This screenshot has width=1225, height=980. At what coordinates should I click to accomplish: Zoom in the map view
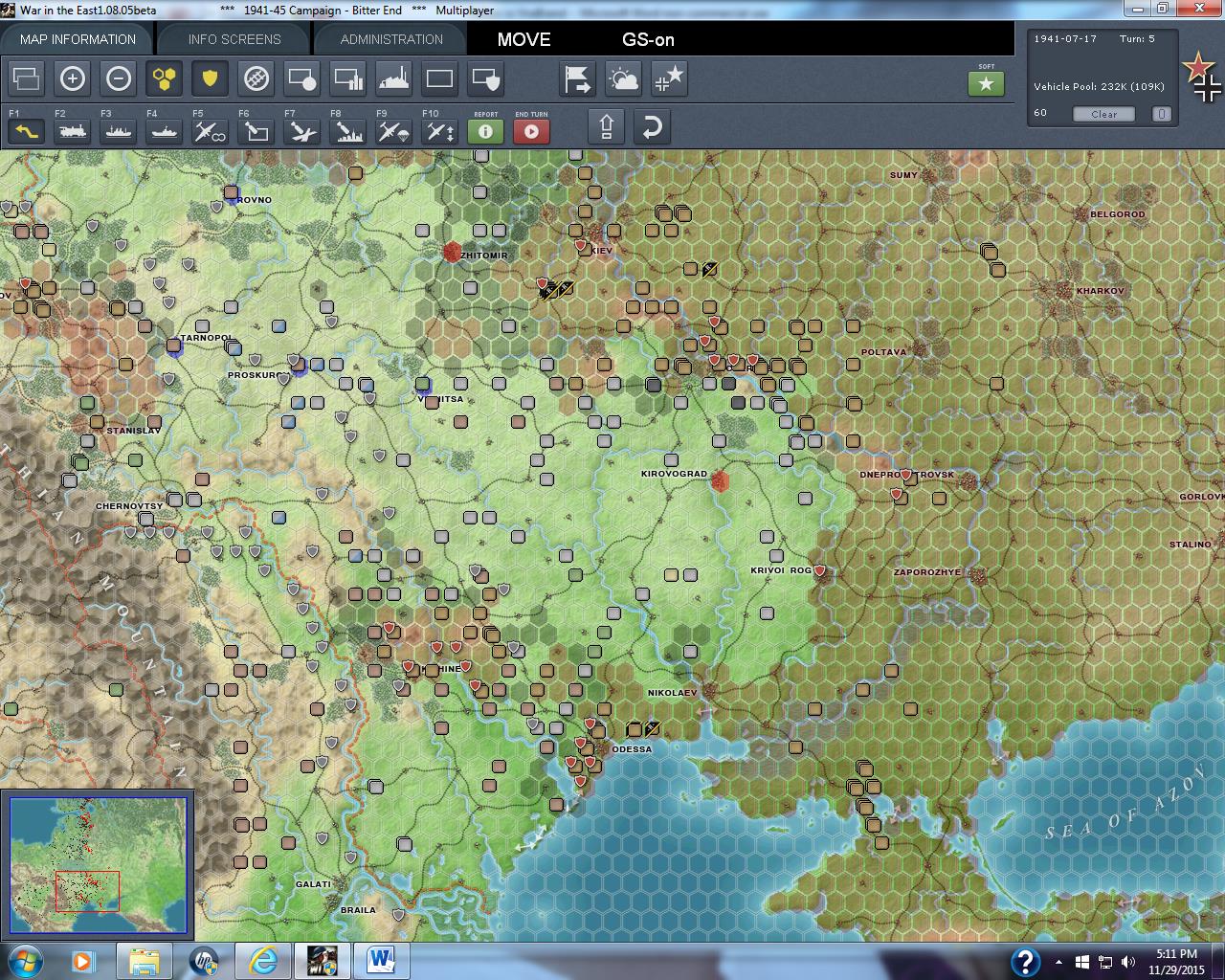73,78
